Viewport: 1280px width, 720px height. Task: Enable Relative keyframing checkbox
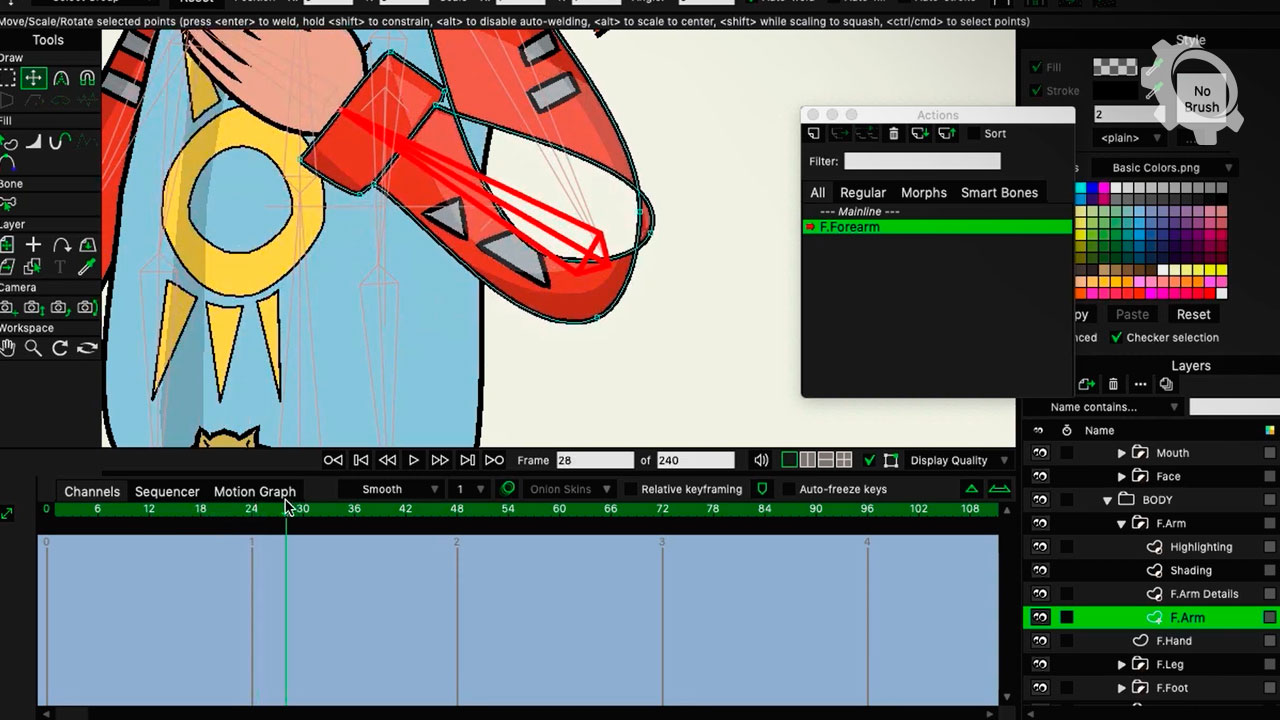point(631,489)
